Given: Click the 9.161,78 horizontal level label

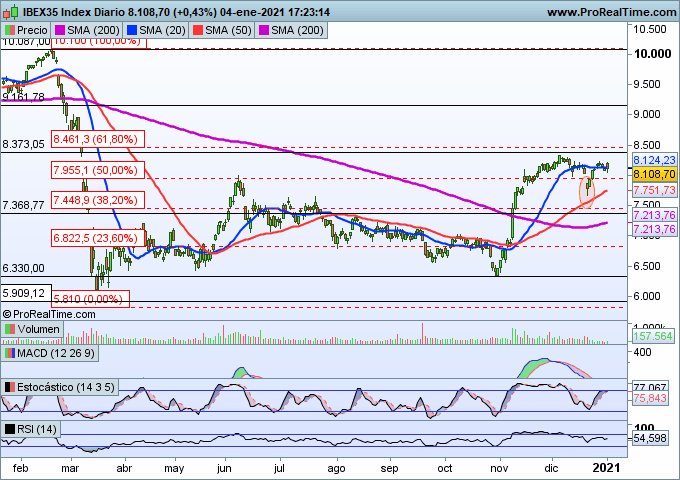Looking at the screenshot, I should tap(24, 97).
